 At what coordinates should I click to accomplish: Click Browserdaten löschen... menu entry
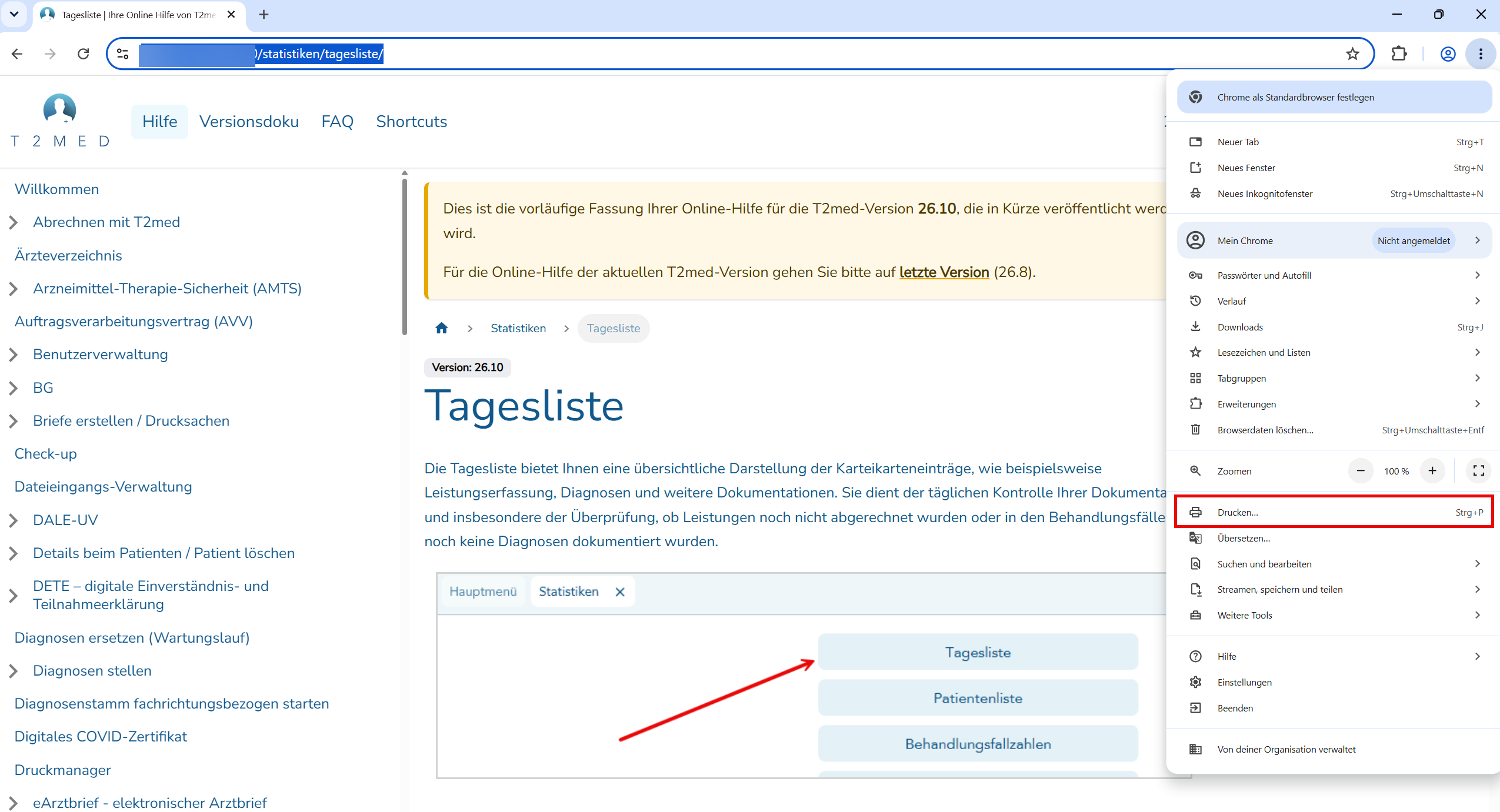point(1334,430)
